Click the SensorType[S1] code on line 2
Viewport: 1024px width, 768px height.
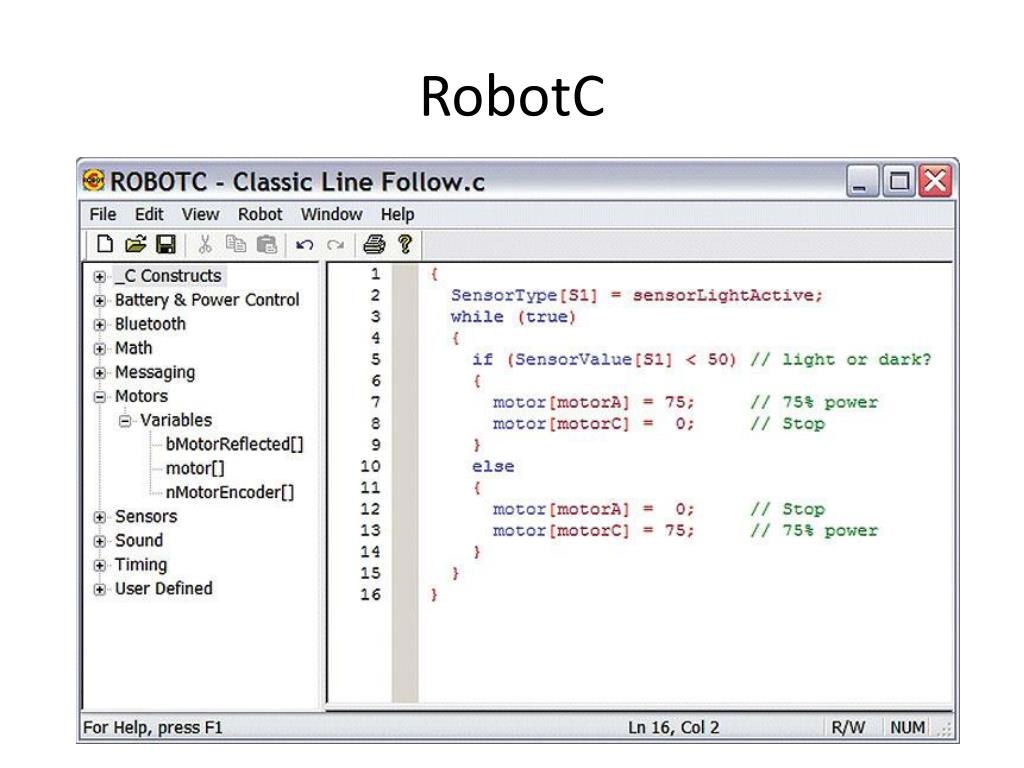(x=524, y=295)
